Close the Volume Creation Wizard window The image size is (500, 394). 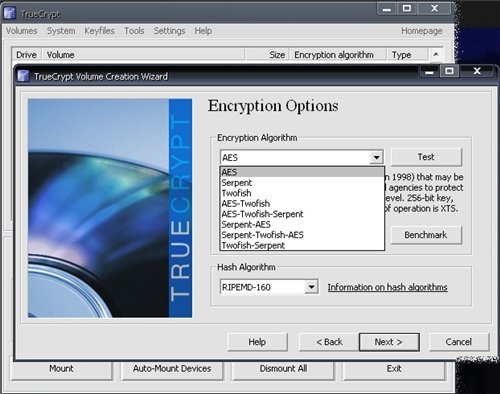click(477, 71)
